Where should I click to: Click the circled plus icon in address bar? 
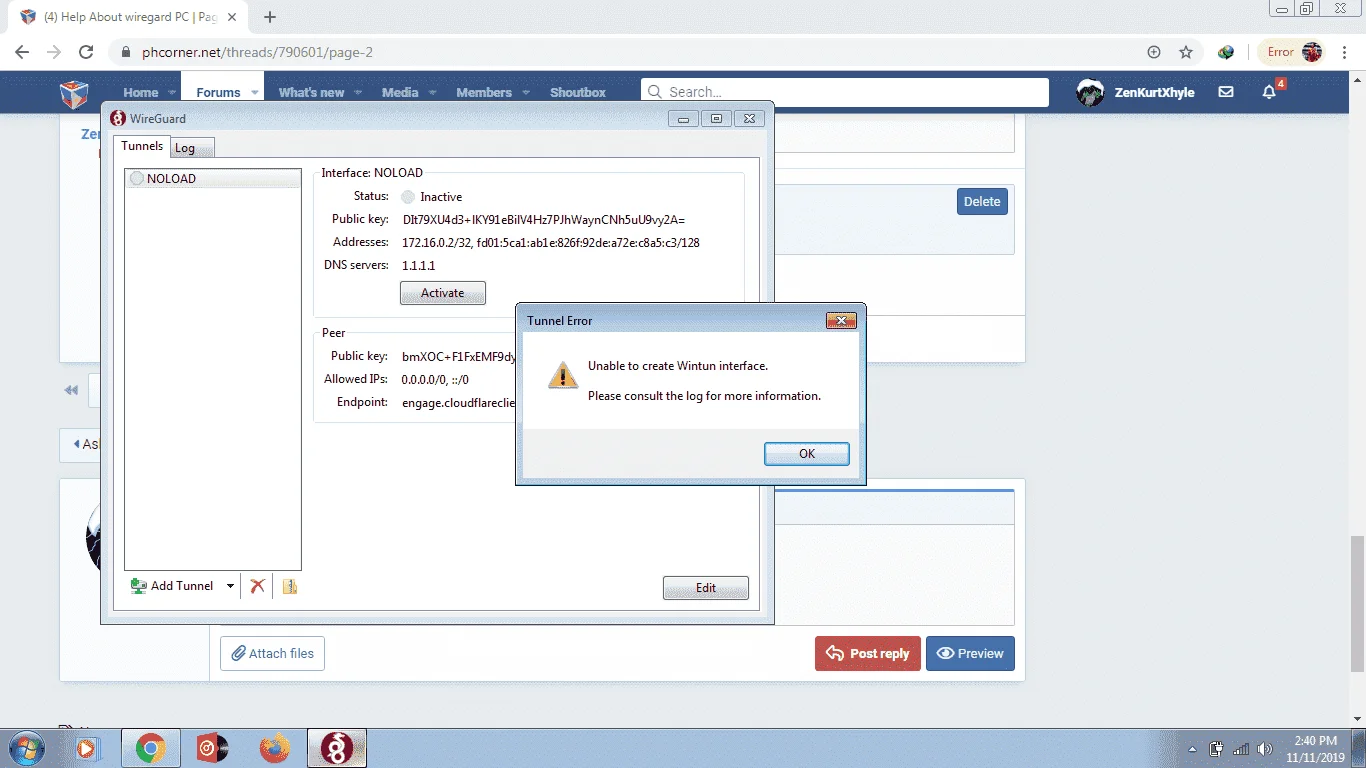tap(1154, 52)
